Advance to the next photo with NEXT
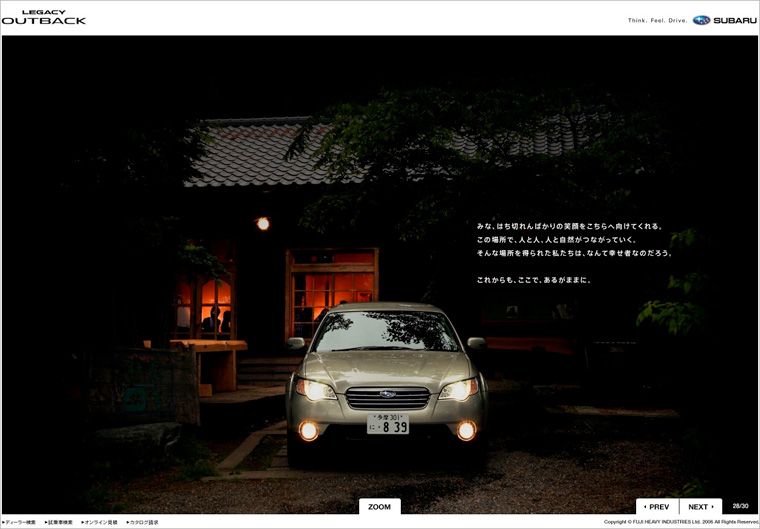Viewport: 760px width, 529px height. pyautogui.click(x=700, y=507)
